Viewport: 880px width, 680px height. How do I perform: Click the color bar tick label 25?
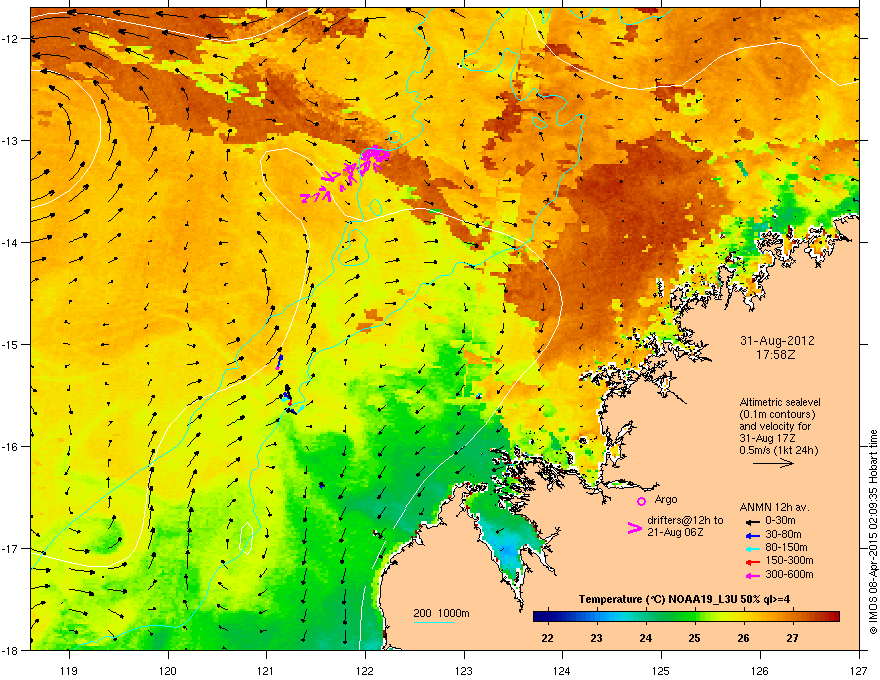pyautogui.click(x=694, y=638)
